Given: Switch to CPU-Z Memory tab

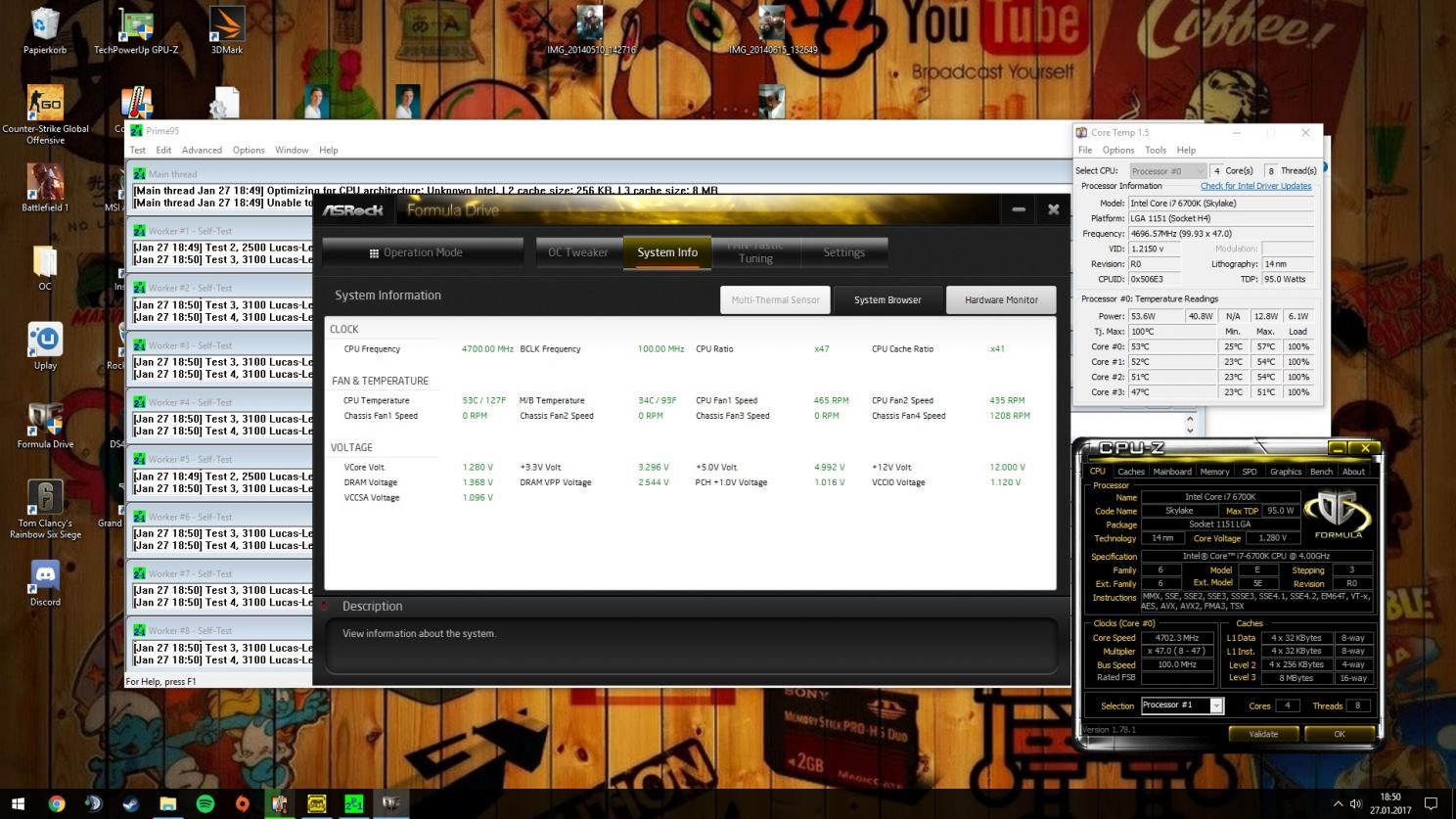Looking at the screenshot, I should coord(1214,472).
